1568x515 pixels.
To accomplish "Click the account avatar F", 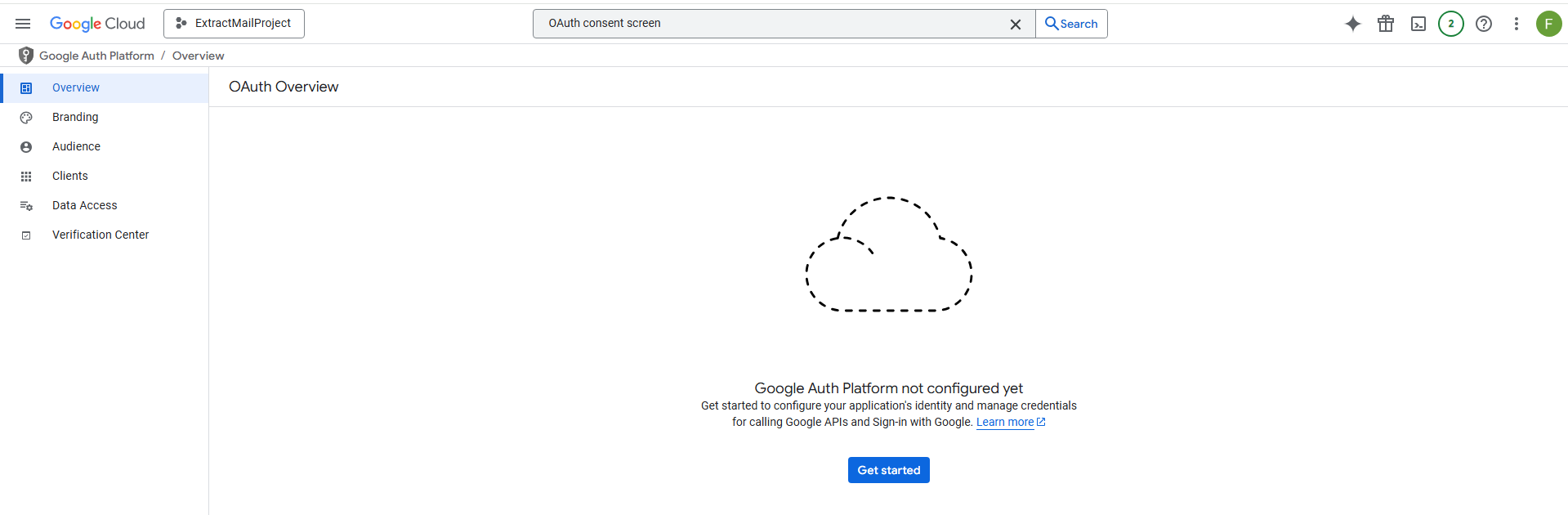I will [1548, 24].
